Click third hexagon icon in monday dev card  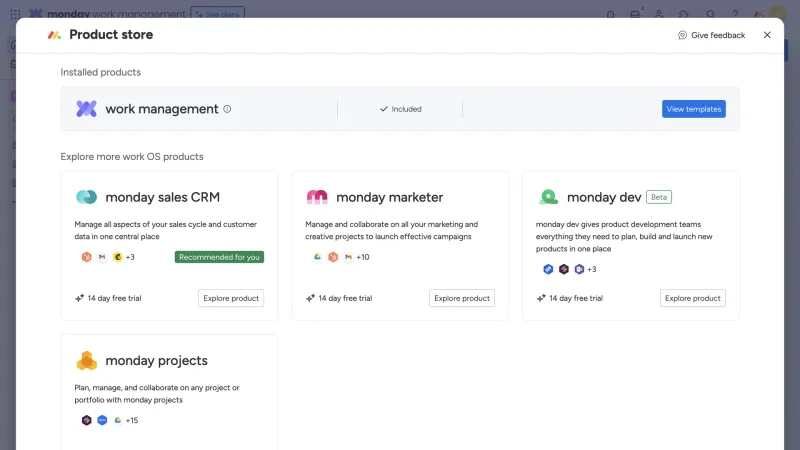[x=579, y=269]
